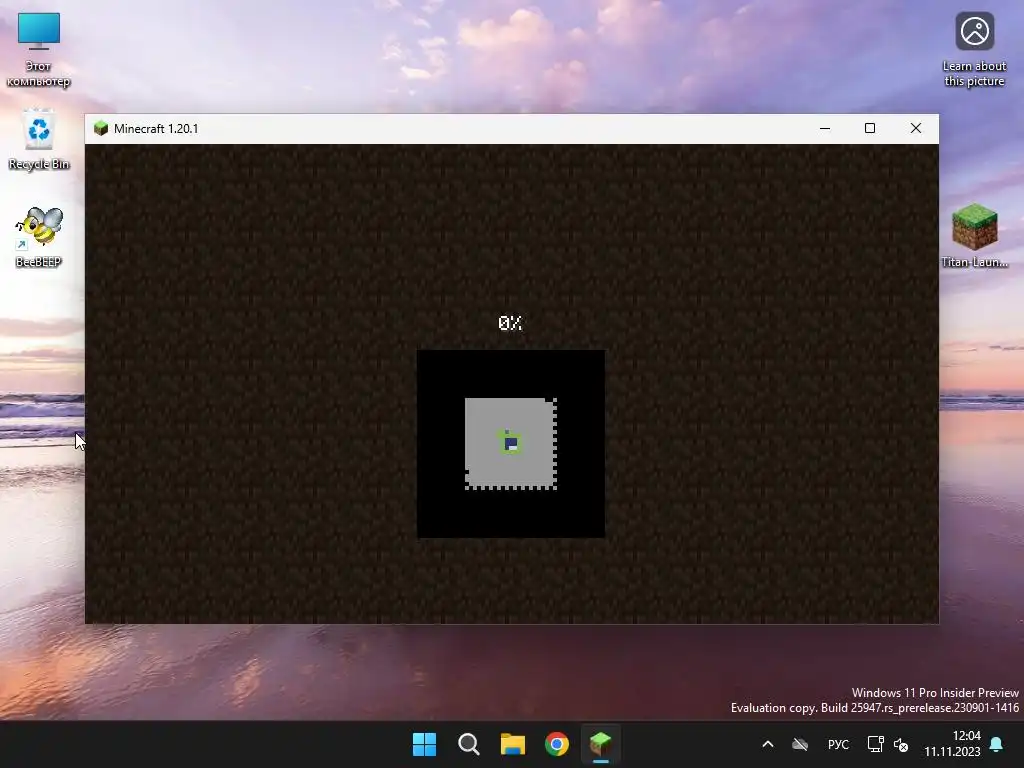Change input language РУС

[839, 744]
